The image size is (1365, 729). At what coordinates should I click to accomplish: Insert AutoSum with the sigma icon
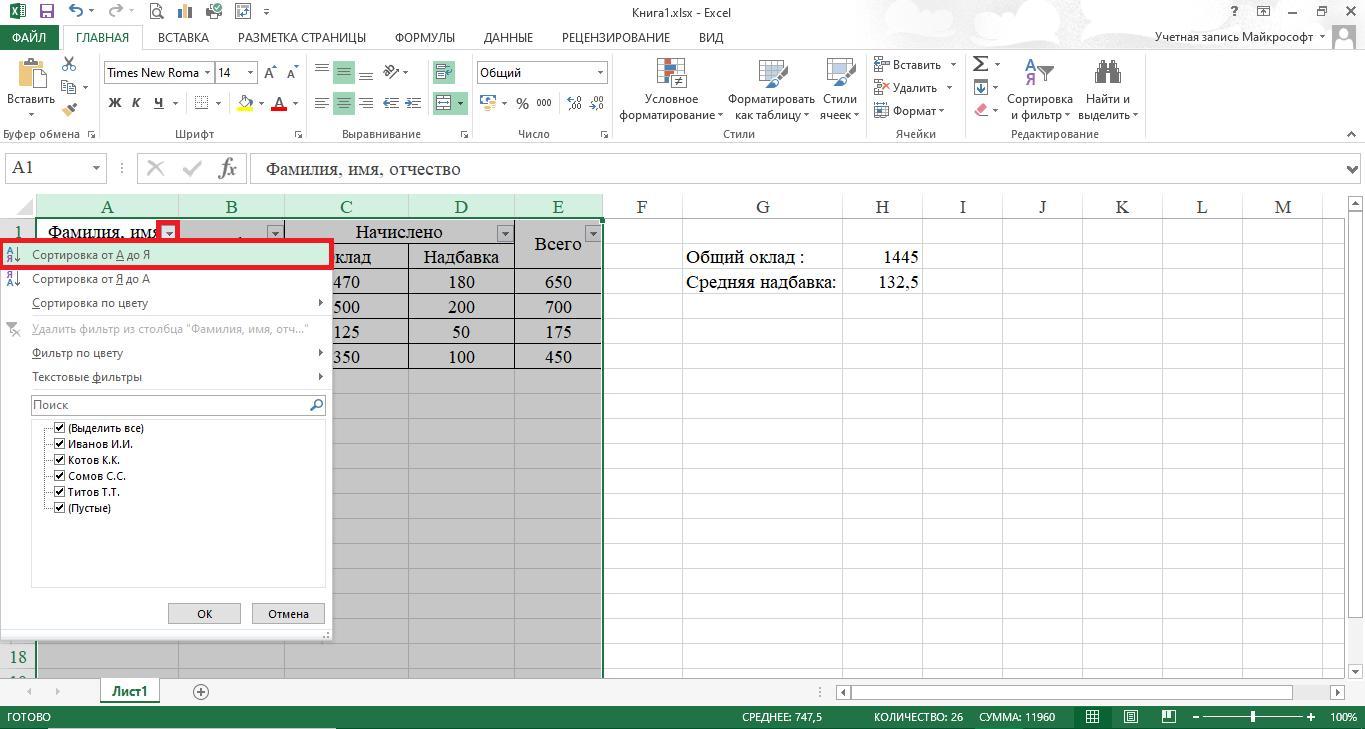(x=981, y=64)
